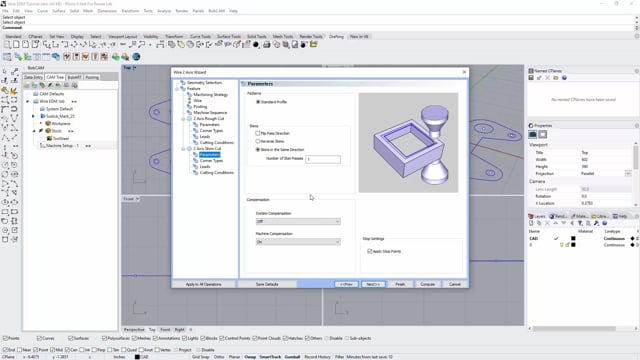Expand the Stock node in CAM tree
Screen dimensions: 640x360
[x=34, y=131]
